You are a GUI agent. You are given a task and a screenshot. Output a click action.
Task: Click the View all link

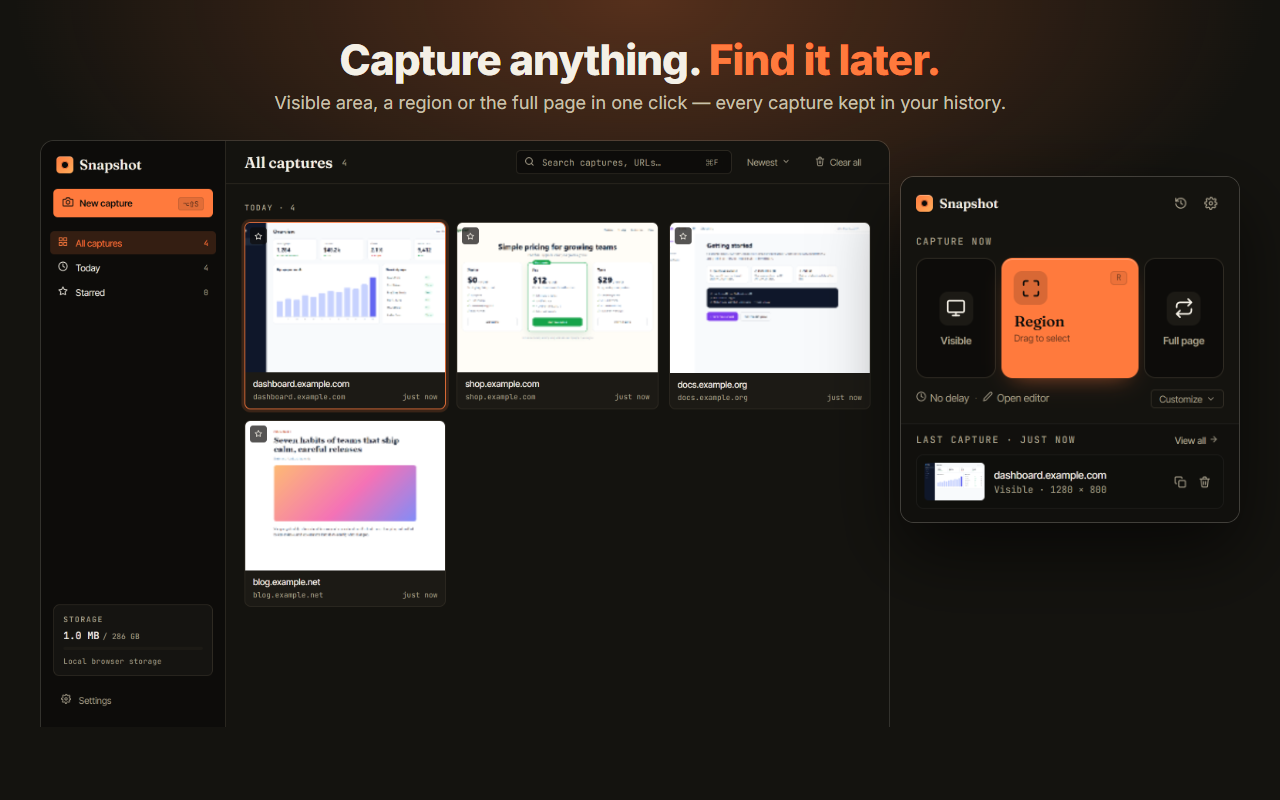pyautogui.click(x=1196, y=440)
